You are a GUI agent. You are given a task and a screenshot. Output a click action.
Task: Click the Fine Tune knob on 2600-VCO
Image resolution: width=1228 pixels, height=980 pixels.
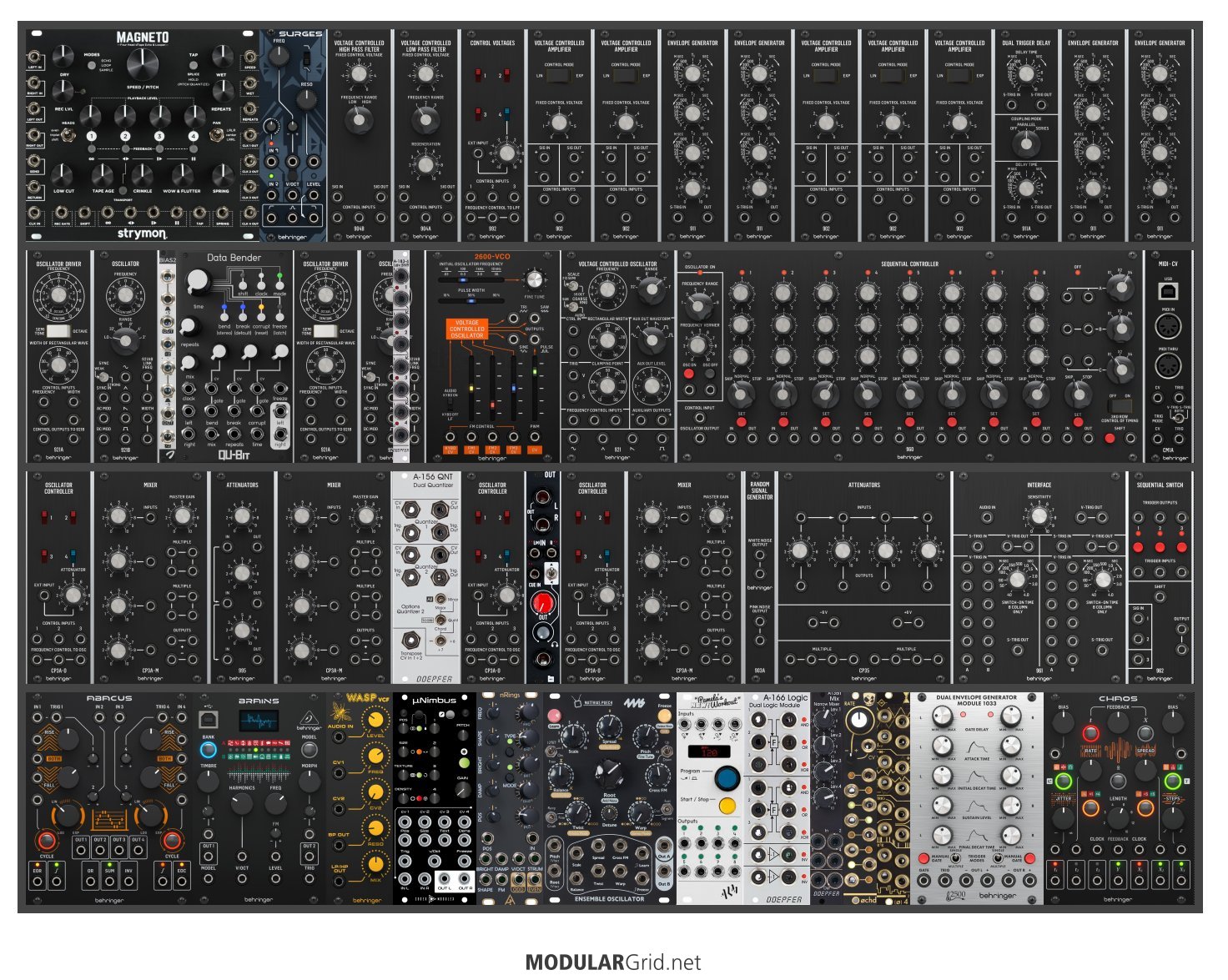(535, 280)
